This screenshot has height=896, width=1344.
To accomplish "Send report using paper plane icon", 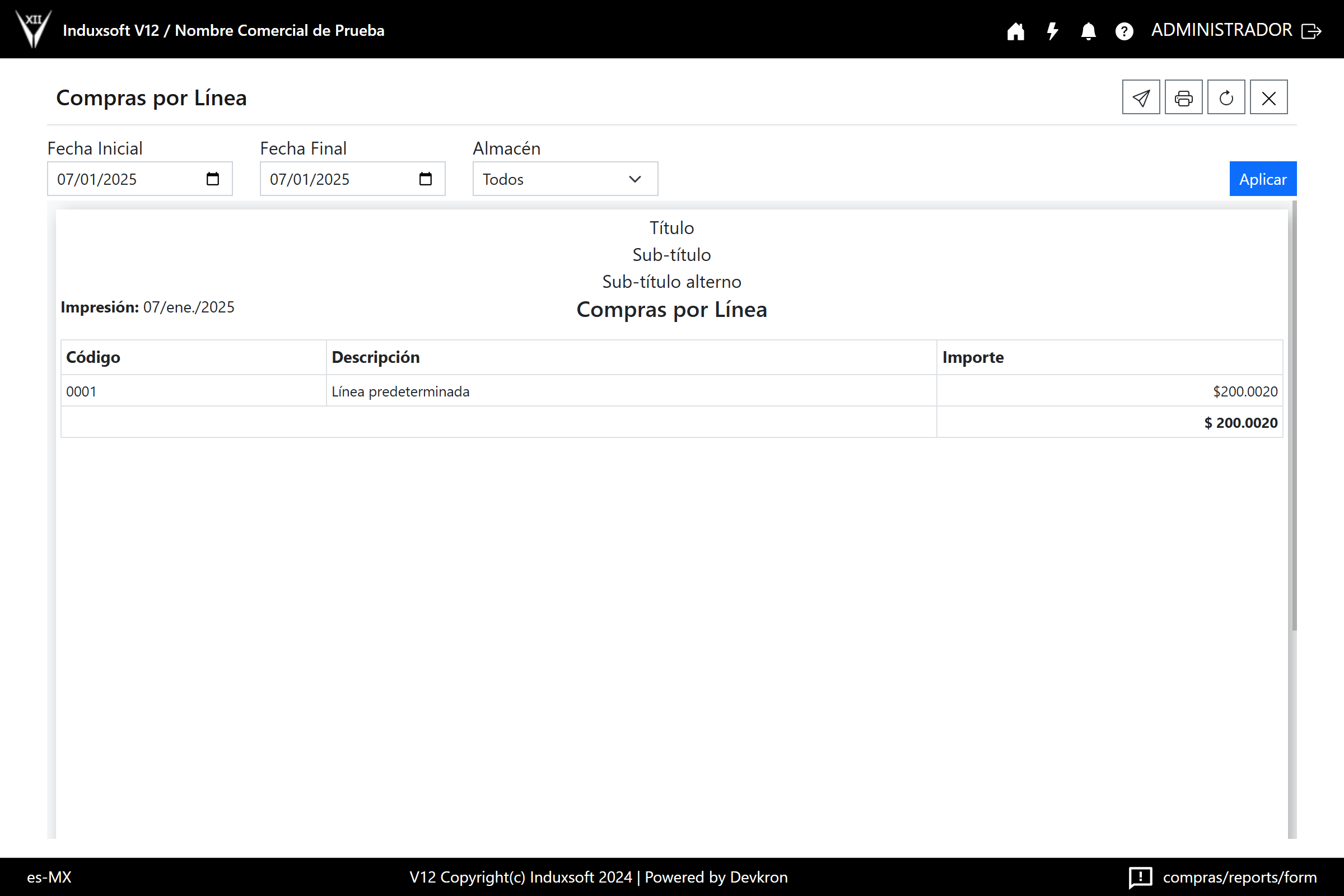I will pos(1141,97).
